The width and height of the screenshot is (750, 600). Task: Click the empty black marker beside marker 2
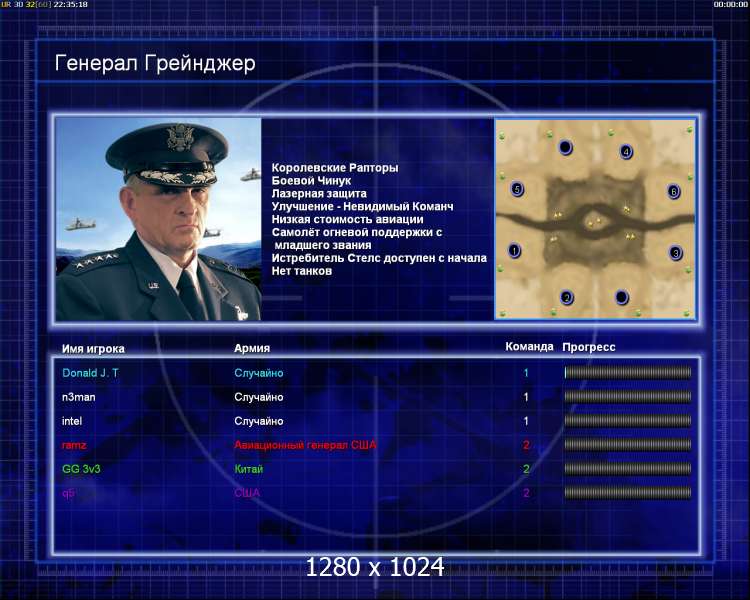pos(621,297)
